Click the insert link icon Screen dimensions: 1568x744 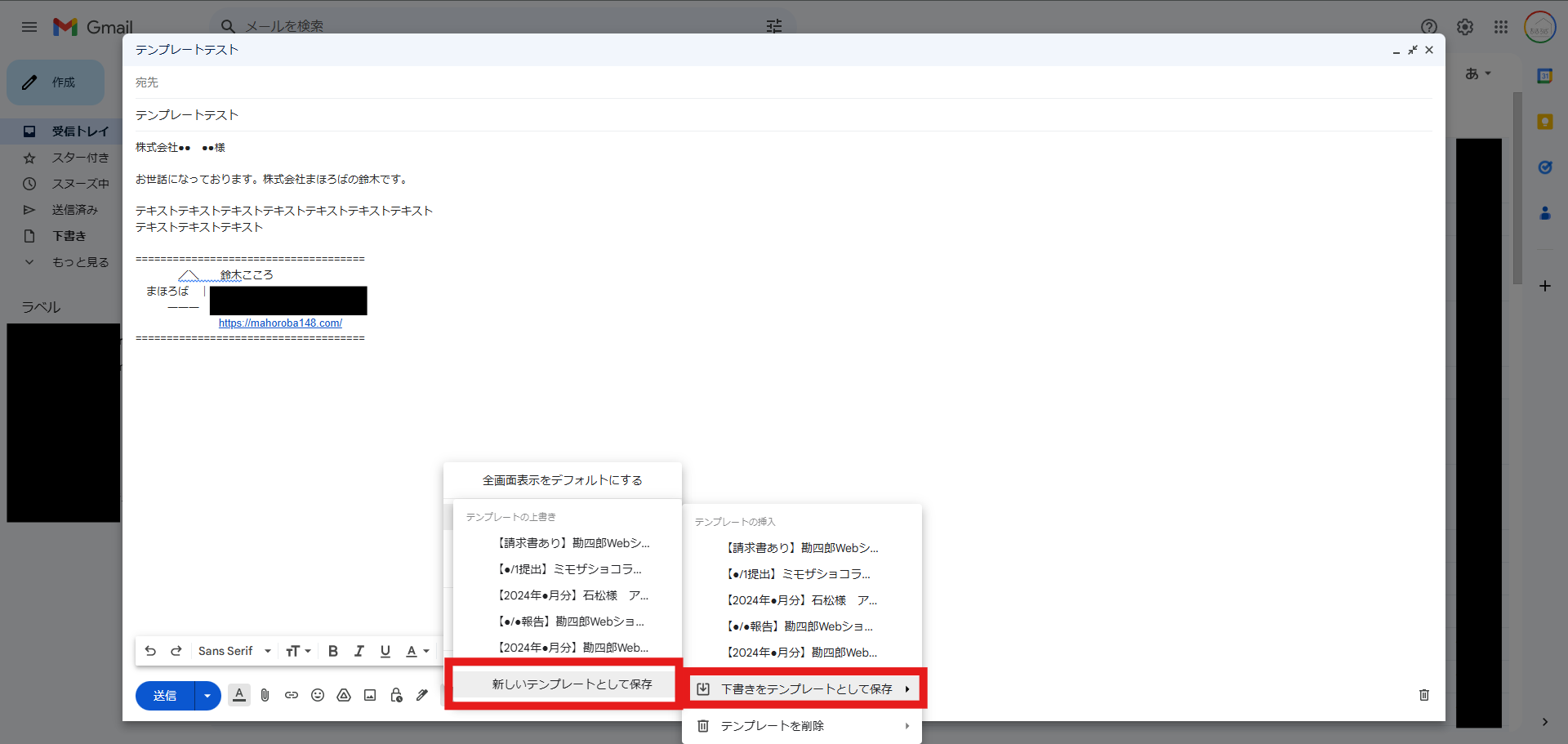pyautogui.click(x=292, y=695)
